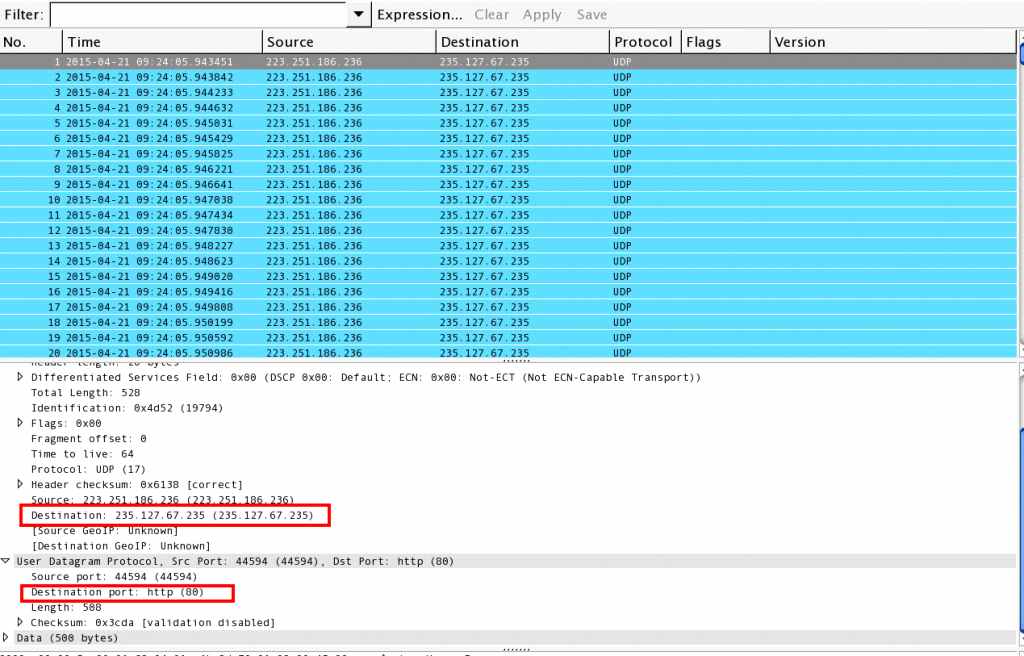Sort by the Source column header
Viewport: 1024px width, 656px height.
click(x=349, y=42)
